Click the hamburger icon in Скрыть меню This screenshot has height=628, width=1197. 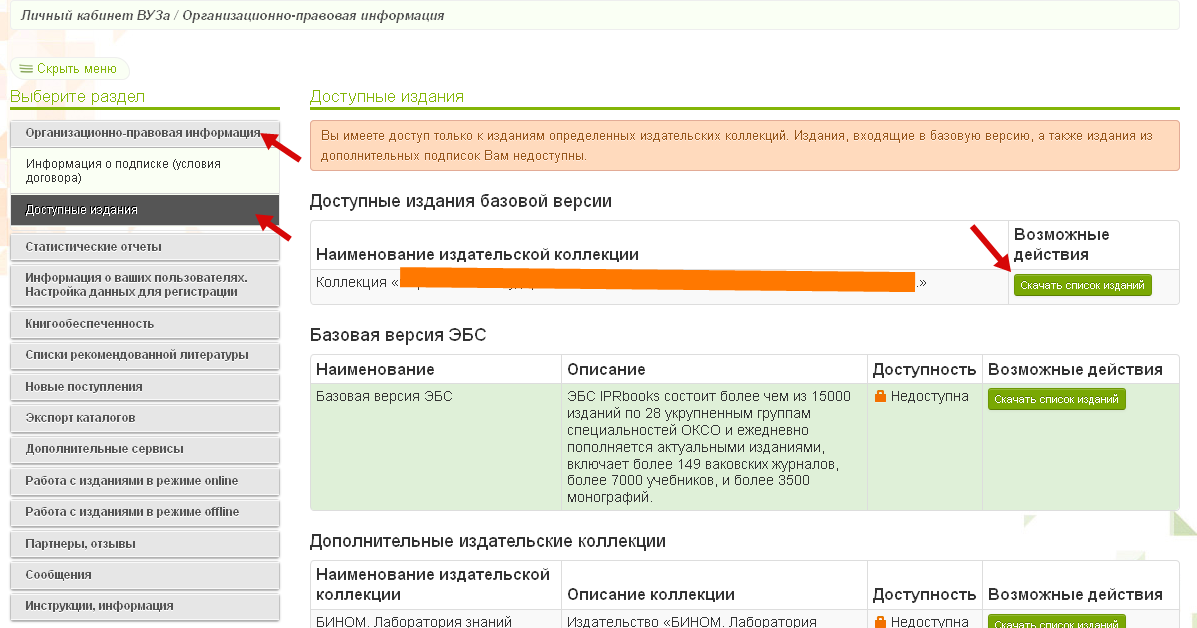tap(26, 69)
